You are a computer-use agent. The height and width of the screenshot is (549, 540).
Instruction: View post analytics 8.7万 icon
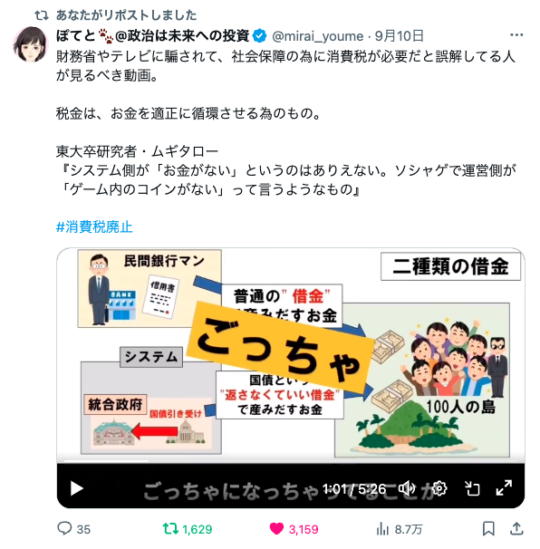click(x=383, y=529)
